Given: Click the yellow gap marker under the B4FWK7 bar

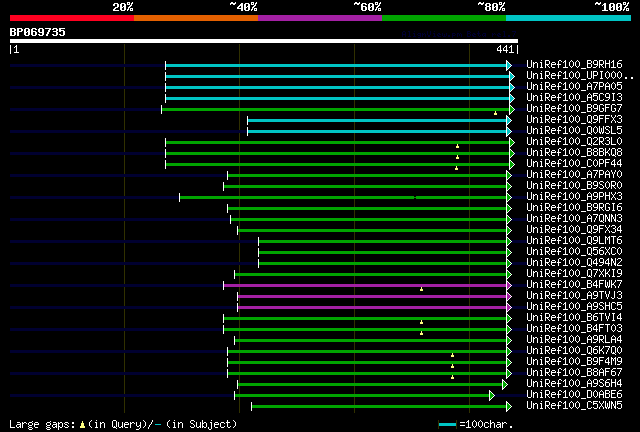Looking at the screenshot, I should click(x=421, y=289).
